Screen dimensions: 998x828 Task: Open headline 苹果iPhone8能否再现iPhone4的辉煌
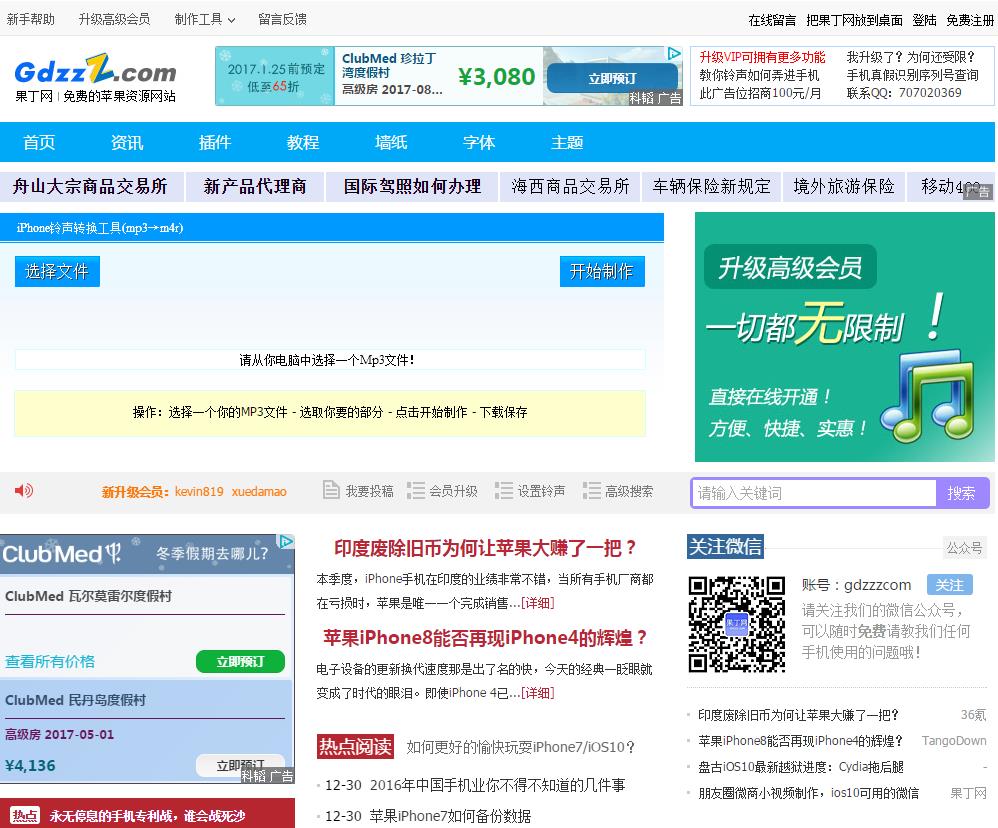(486, 638)
